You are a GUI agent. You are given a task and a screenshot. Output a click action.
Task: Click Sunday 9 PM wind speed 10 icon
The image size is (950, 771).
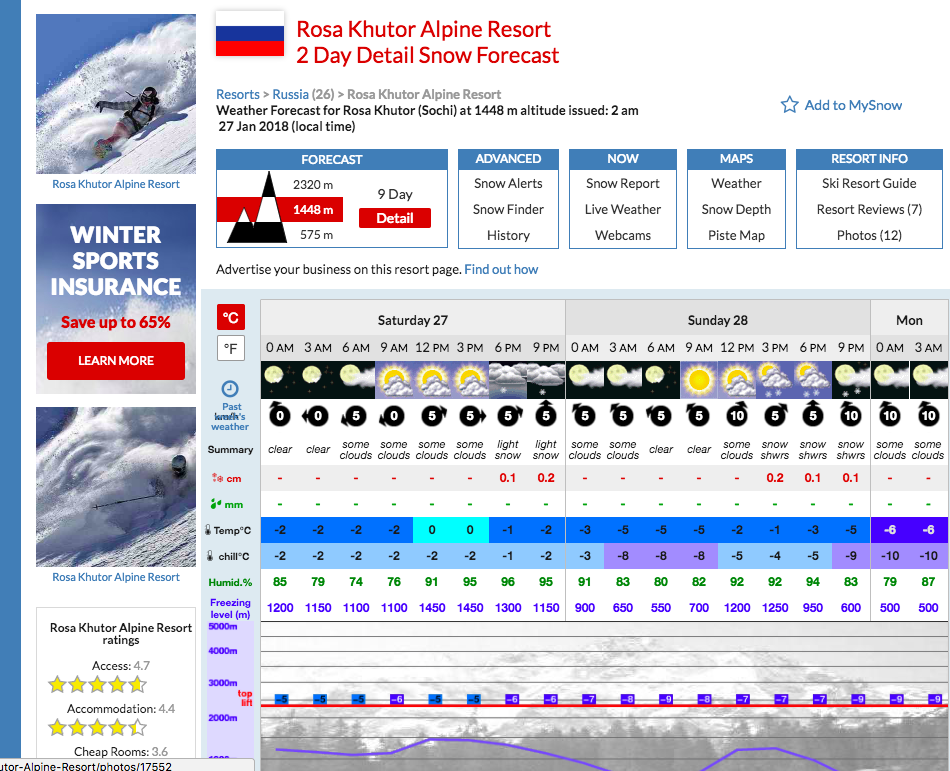pyautogui.click(x=851, y=415)
